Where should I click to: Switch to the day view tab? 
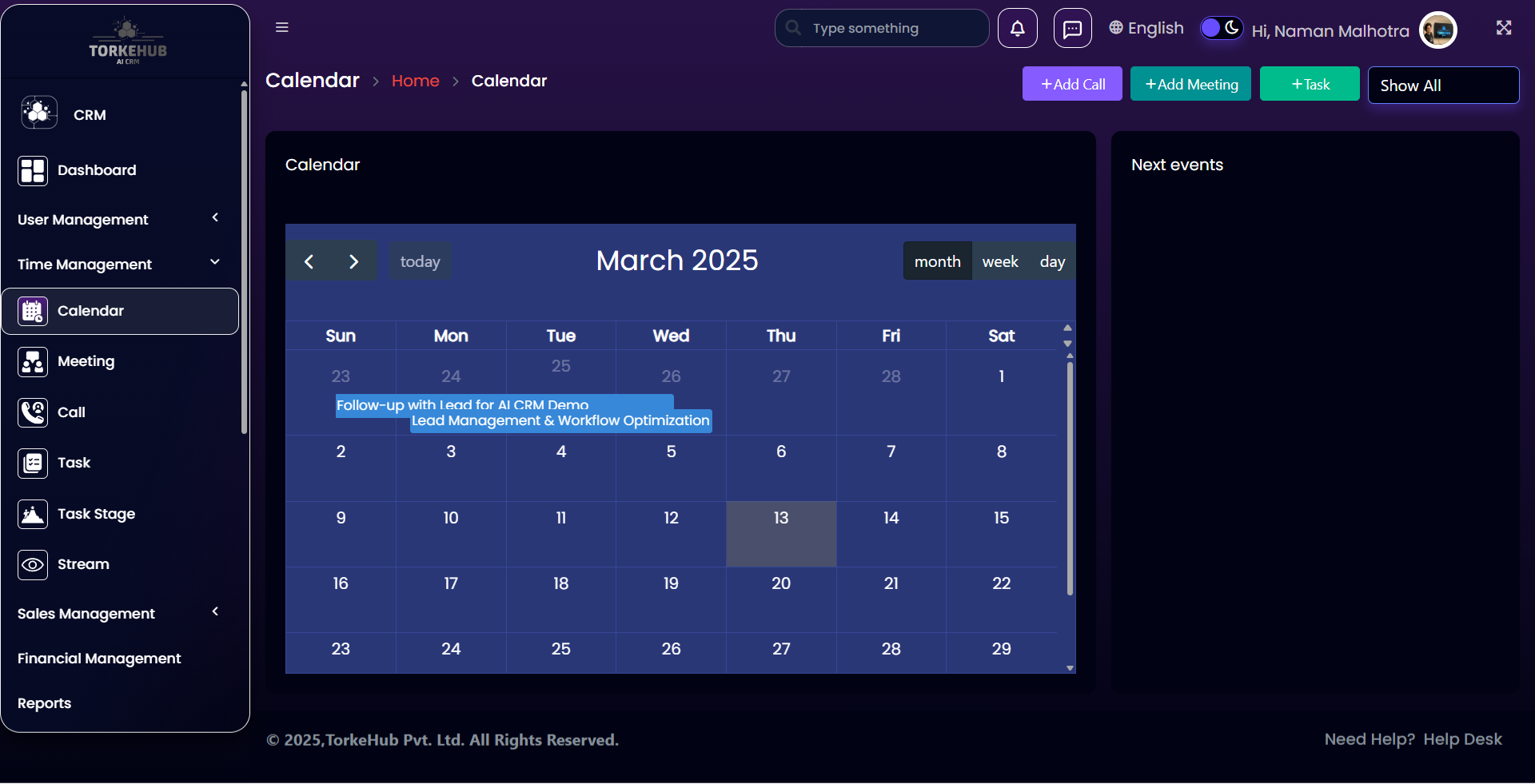(1051, 261)
